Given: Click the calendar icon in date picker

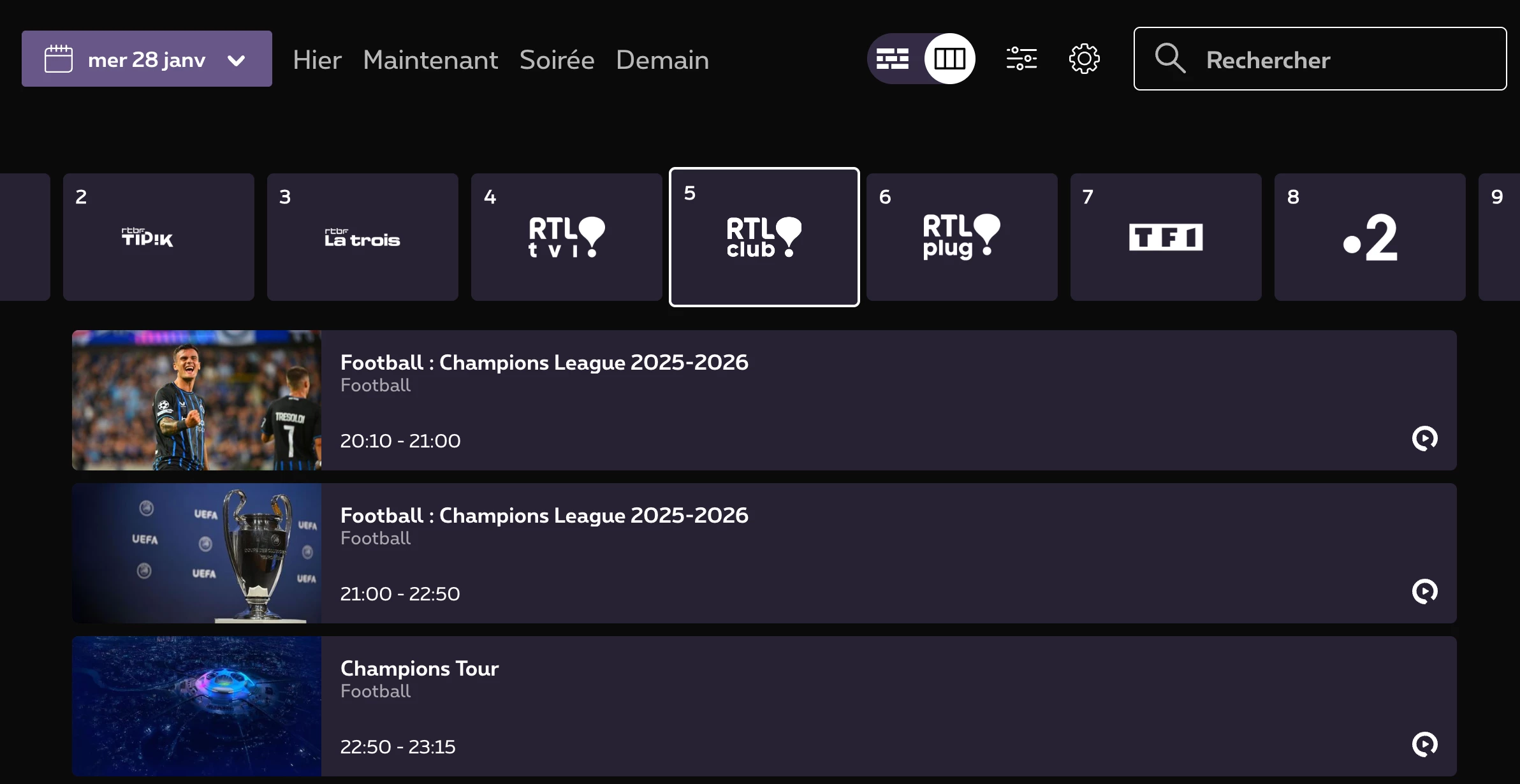Looking at the screenshot, I should coord(59,59).
